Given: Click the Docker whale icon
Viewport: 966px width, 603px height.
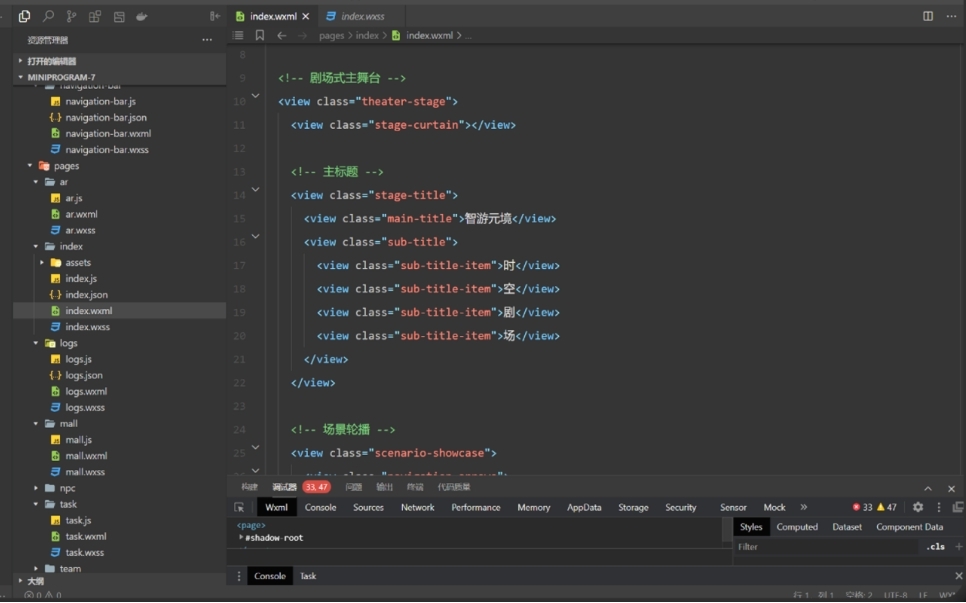Looking at the screenshot, I should tap(142, 17).
